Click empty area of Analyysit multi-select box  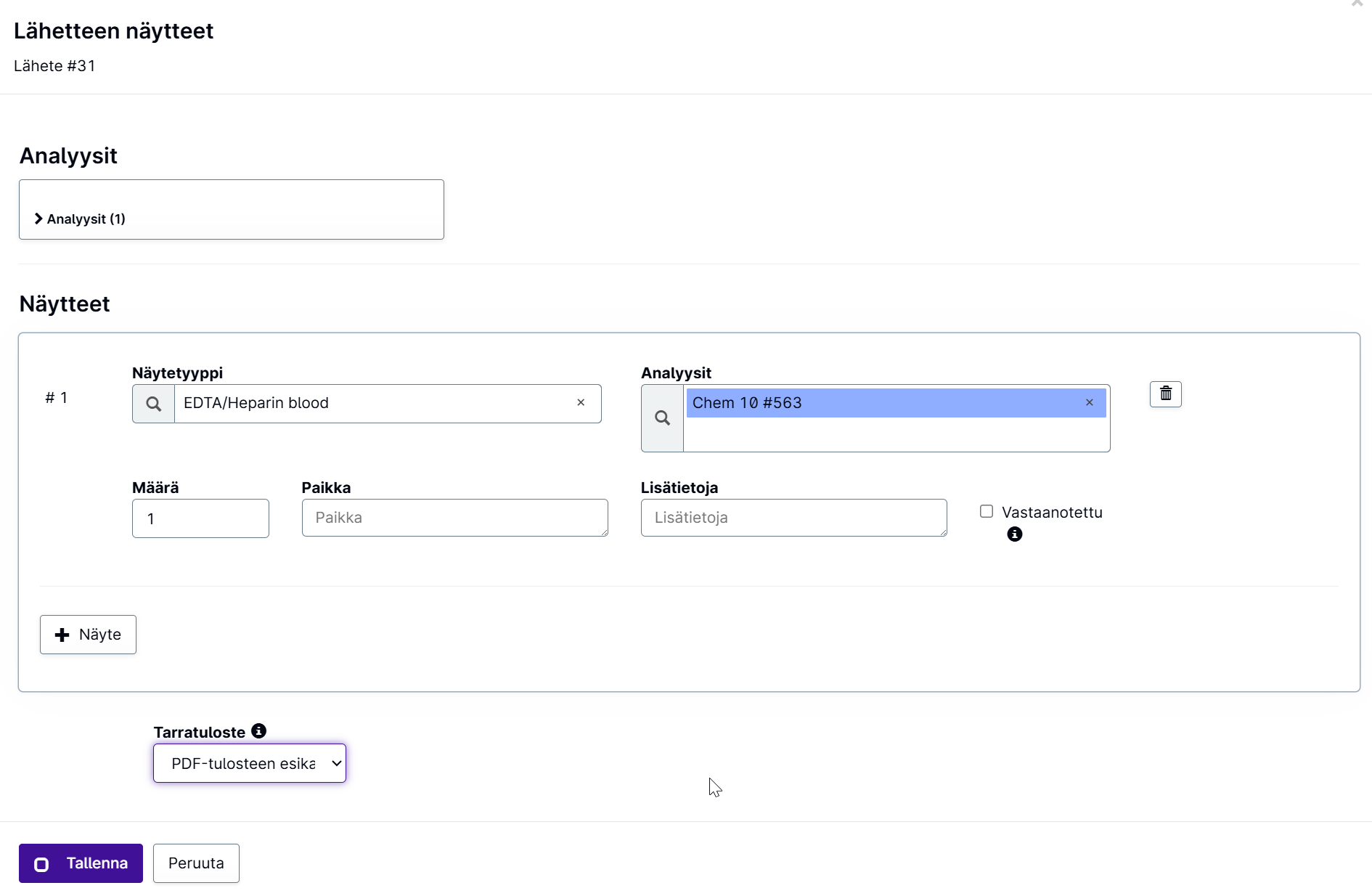pyautogui.click(x=896, y=435)
